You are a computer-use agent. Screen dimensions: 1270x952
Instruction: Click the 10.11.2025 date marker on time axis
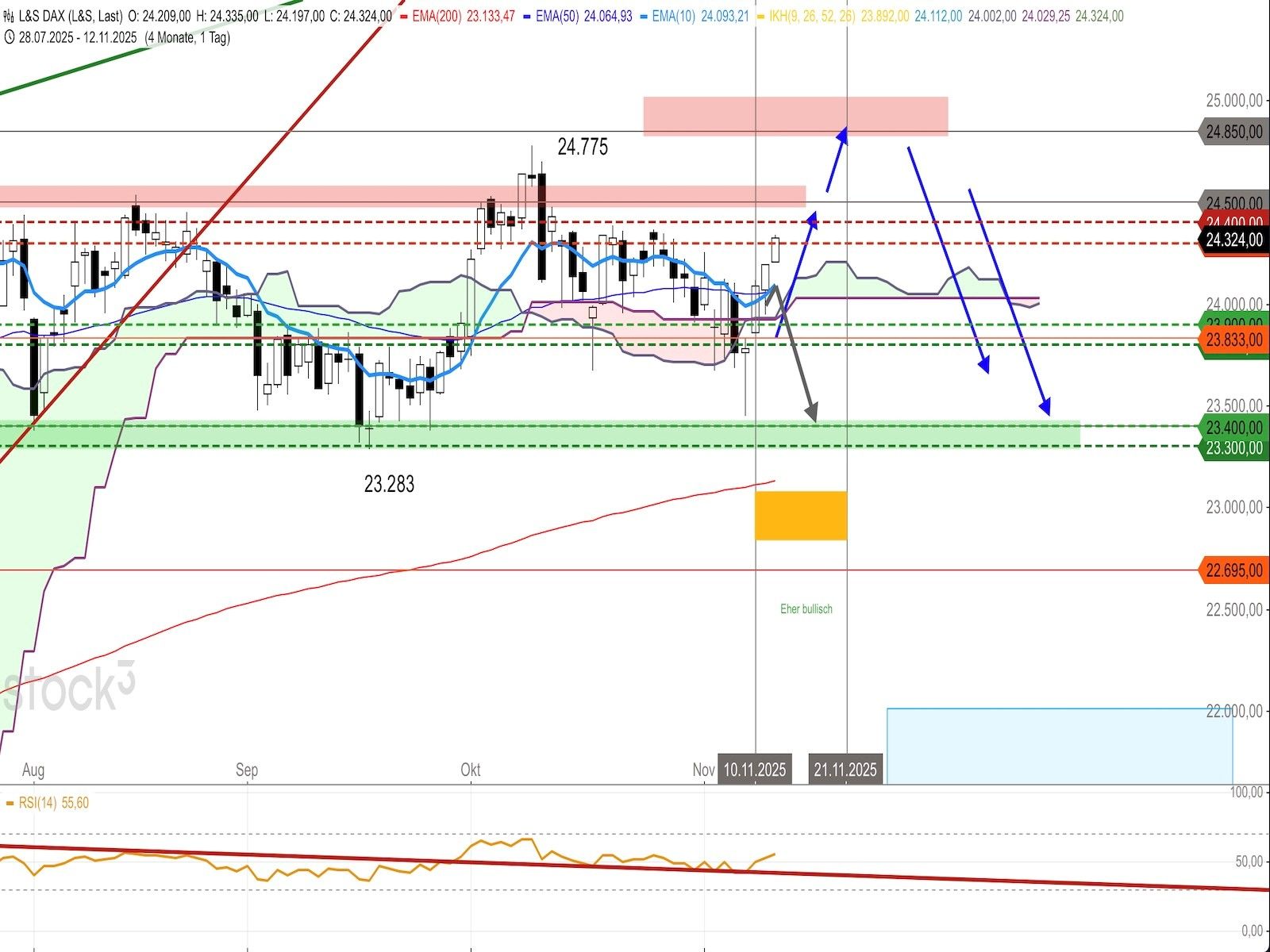[754, 770]
